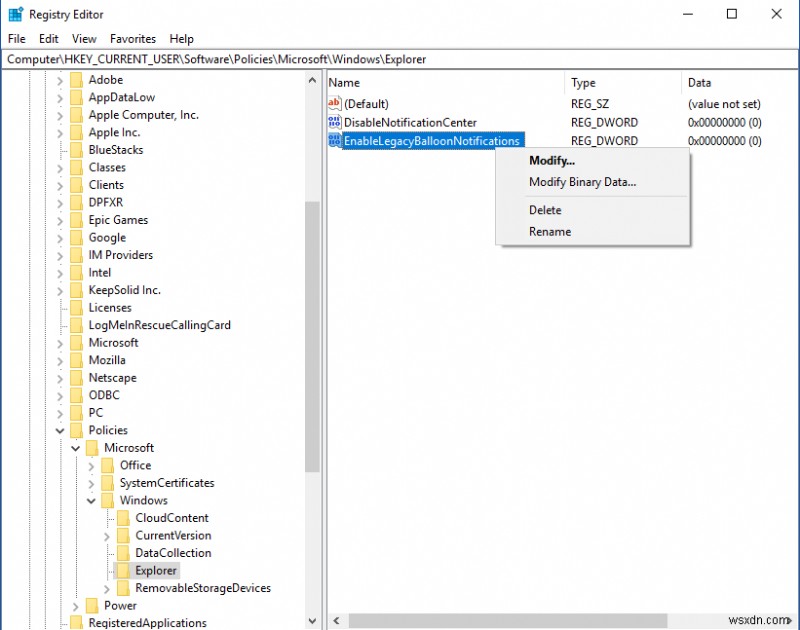
Task: Click the REG_DWORD icon beside EnableLegacyBalloonNotifications
Action: [x=334, y=141]
